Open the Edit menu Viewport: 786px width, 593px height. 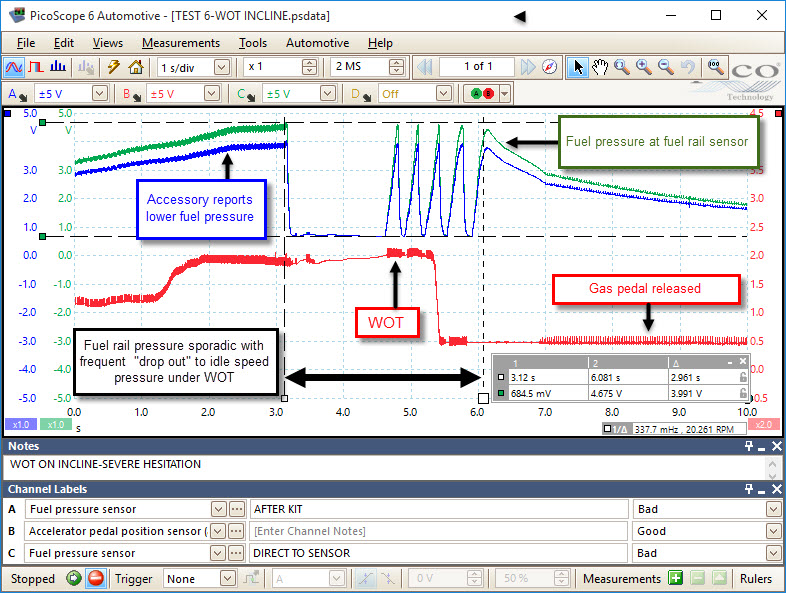[x=64, y=43]
